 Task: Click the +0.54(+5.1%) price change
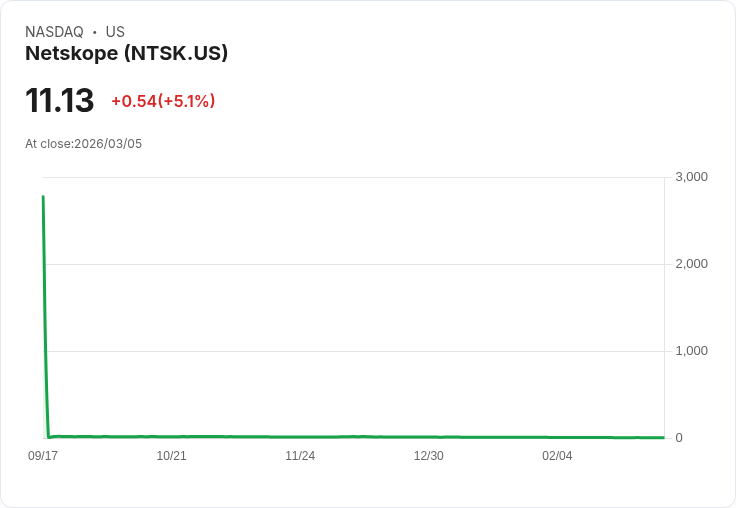tap(163, 101)
